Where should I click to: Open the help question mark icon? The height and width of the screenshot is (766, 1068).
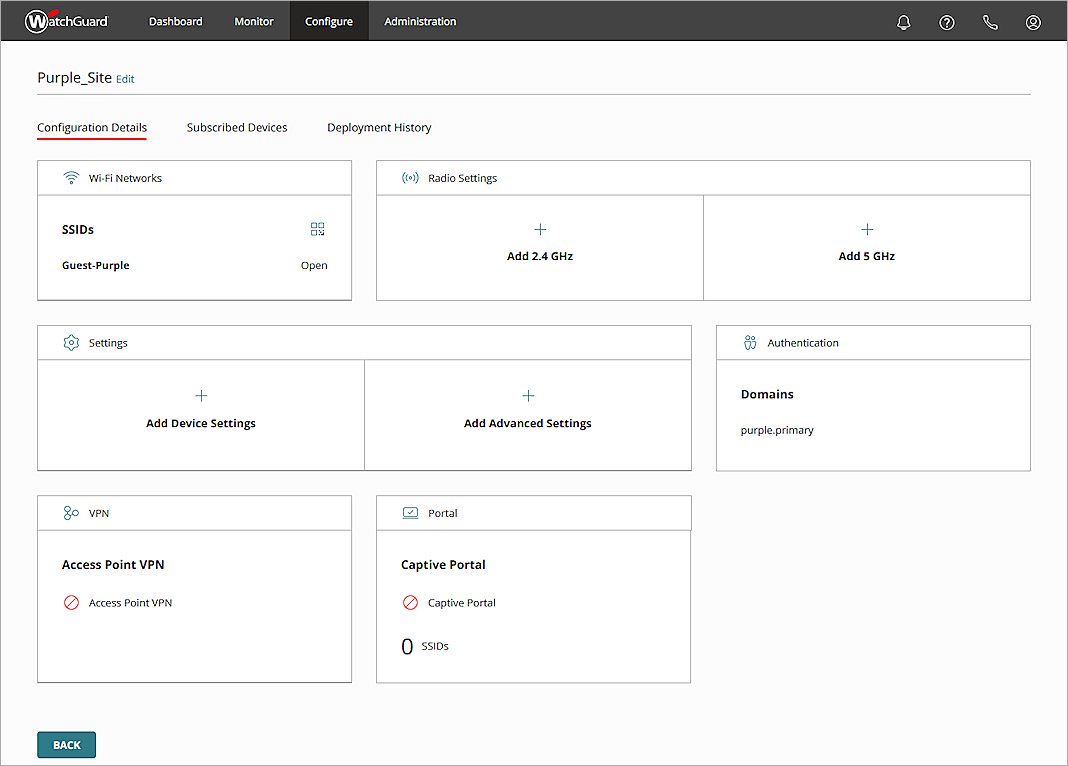(x=947, y=21)
